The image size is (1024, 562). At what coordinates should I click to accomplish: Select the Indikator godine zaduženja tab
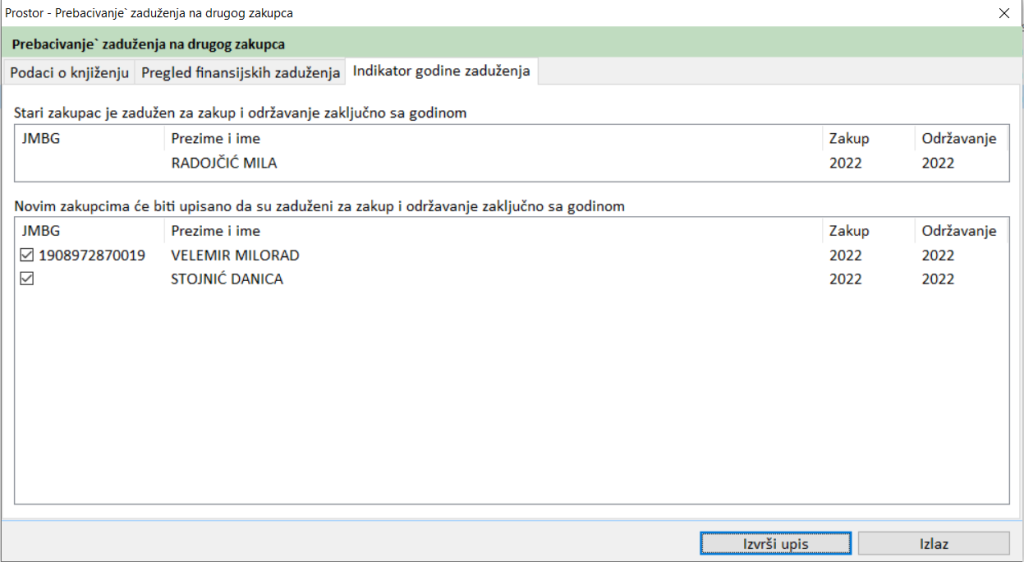click(443, 72)
